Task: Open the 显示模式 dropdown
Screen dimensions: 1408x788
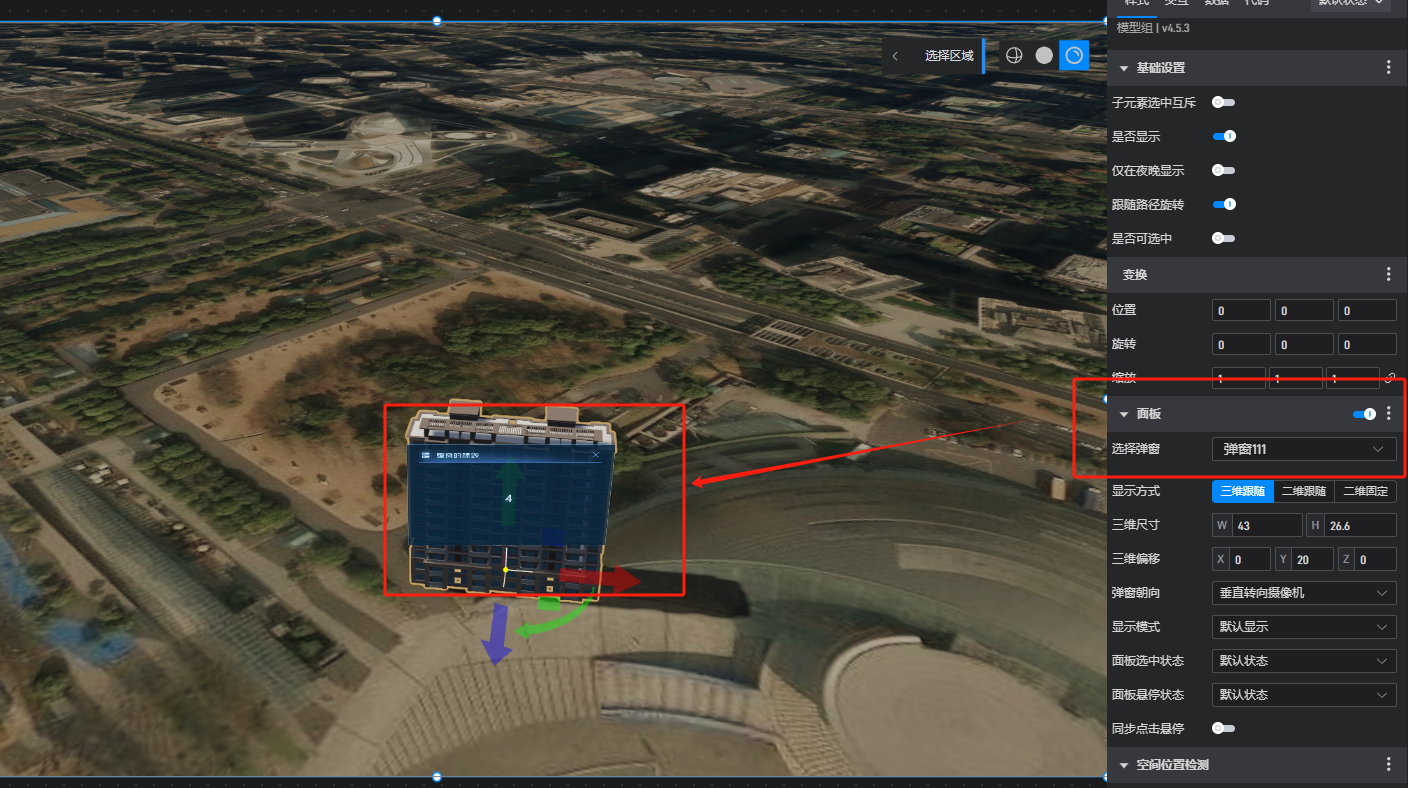Action: click(x=1304, y=627)
